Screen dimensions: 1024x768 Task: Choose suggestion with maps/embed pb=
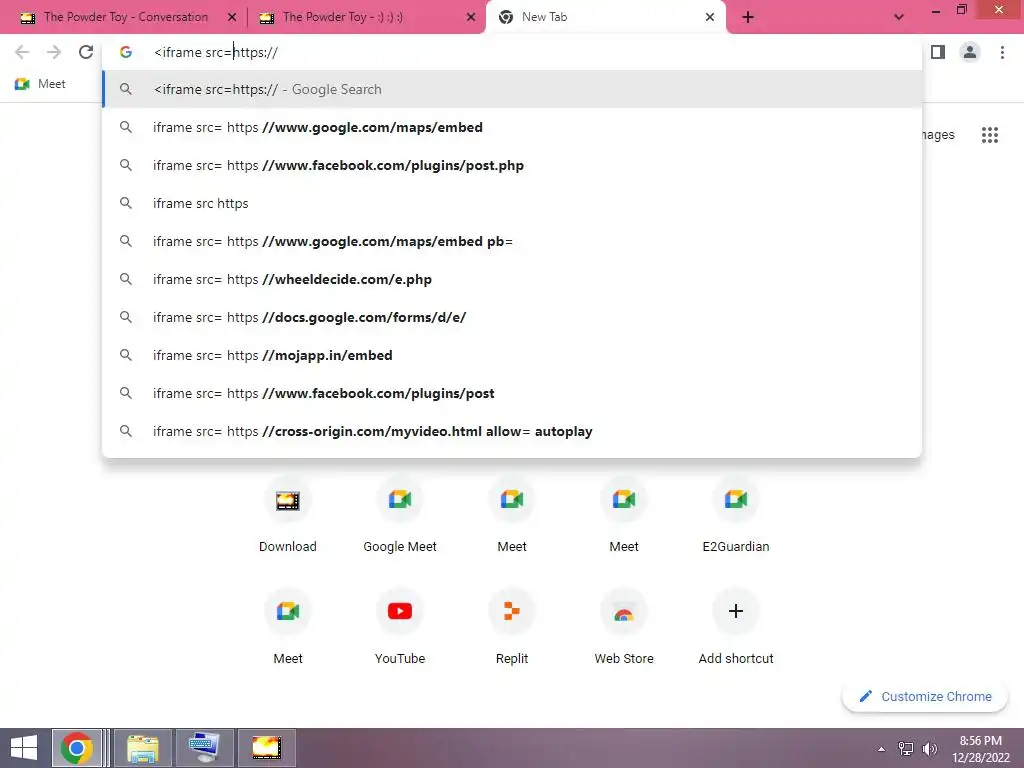513,241
